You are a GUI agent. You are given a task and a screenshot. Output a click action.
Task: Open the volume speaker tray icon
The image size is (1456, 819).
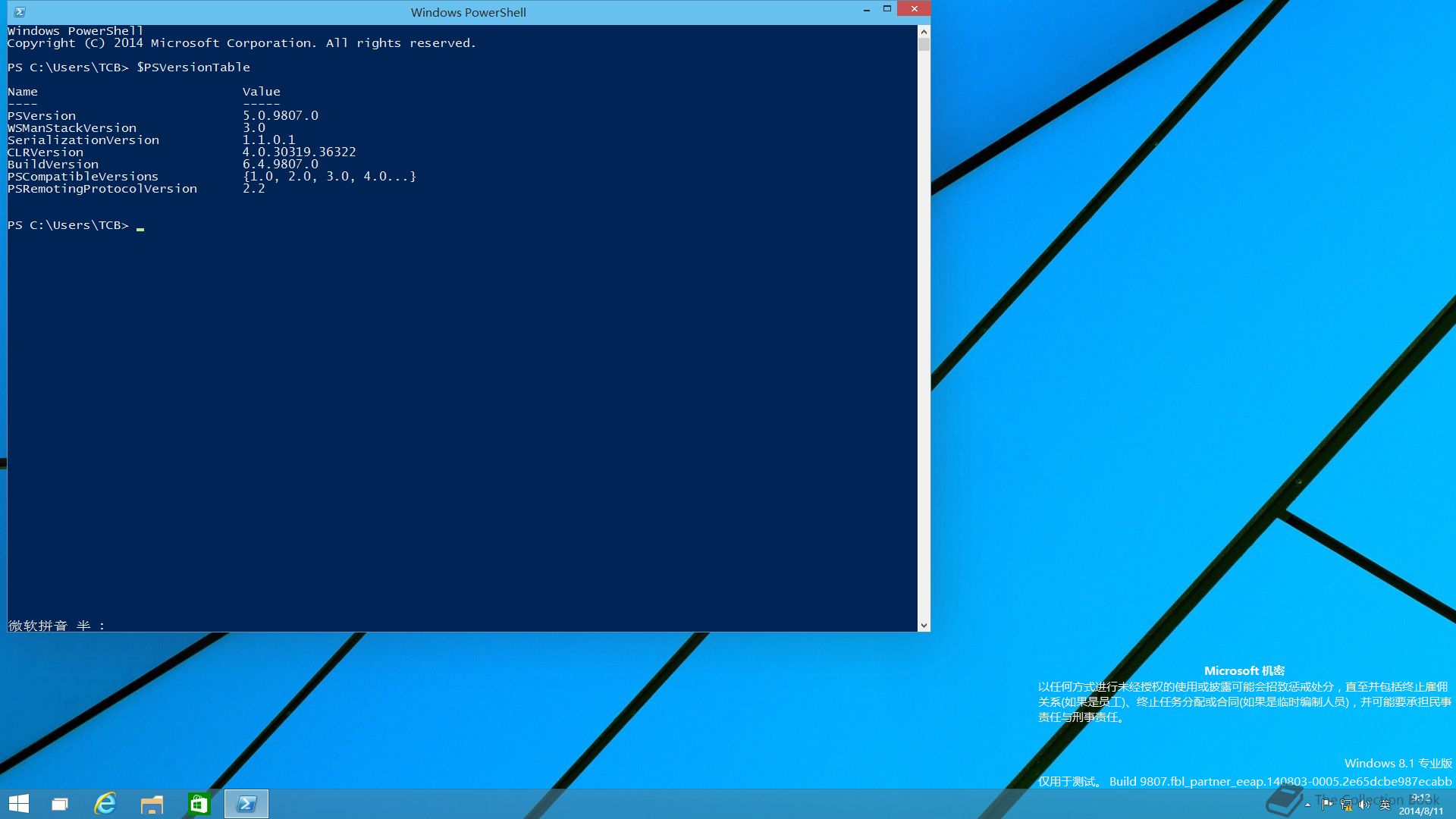click(x=1364, y=805)
